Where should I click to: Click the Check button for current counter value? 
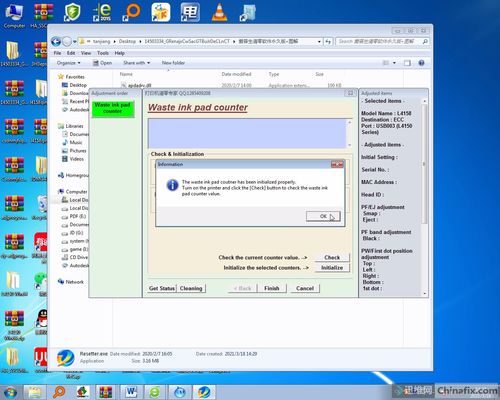click(332, 257)
